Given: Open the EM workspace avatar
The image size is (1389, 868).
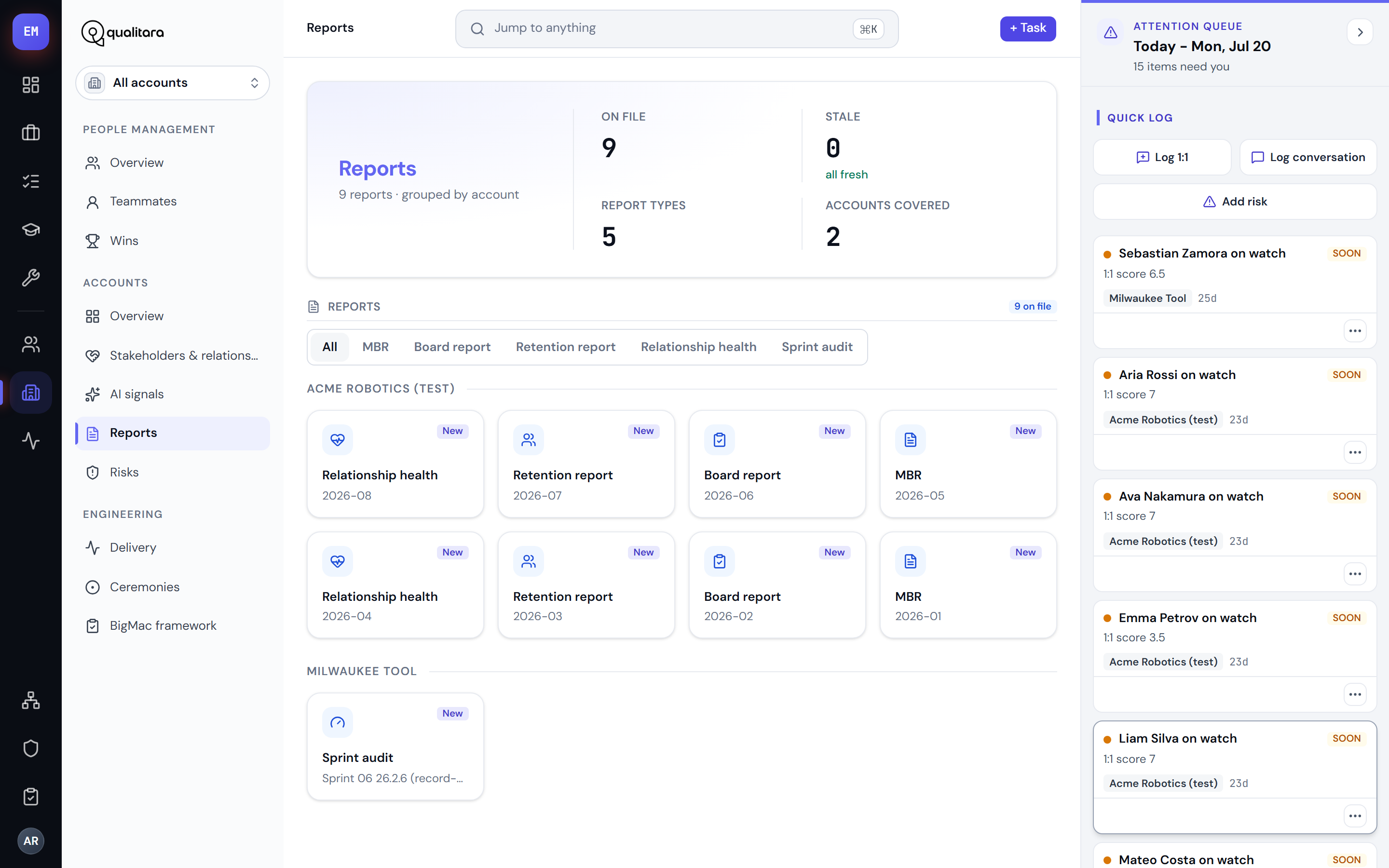Looking at the screenshot, I should click(31, 31).
